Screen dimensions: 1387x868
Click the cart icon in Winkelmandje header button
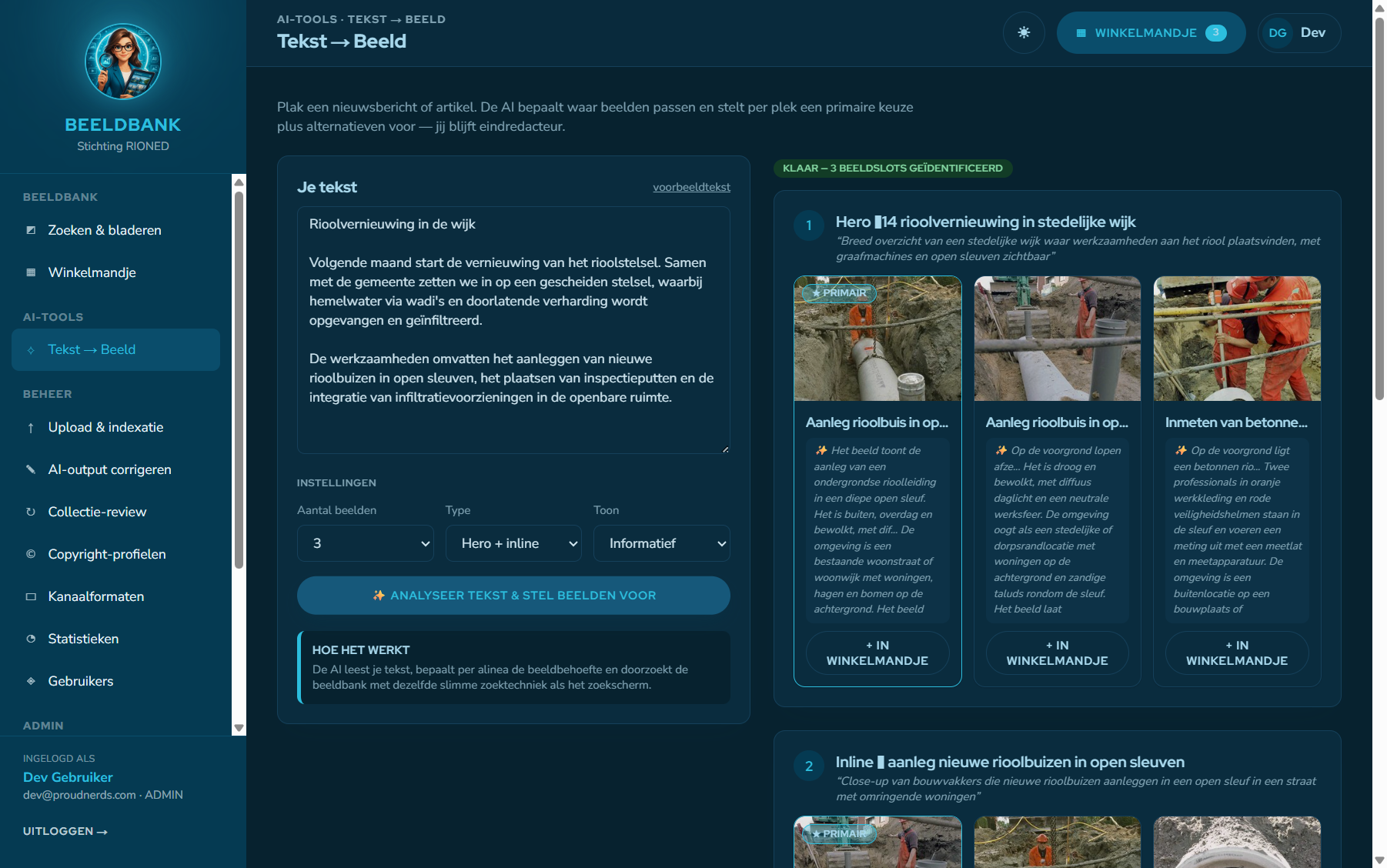pos(1081,33)
